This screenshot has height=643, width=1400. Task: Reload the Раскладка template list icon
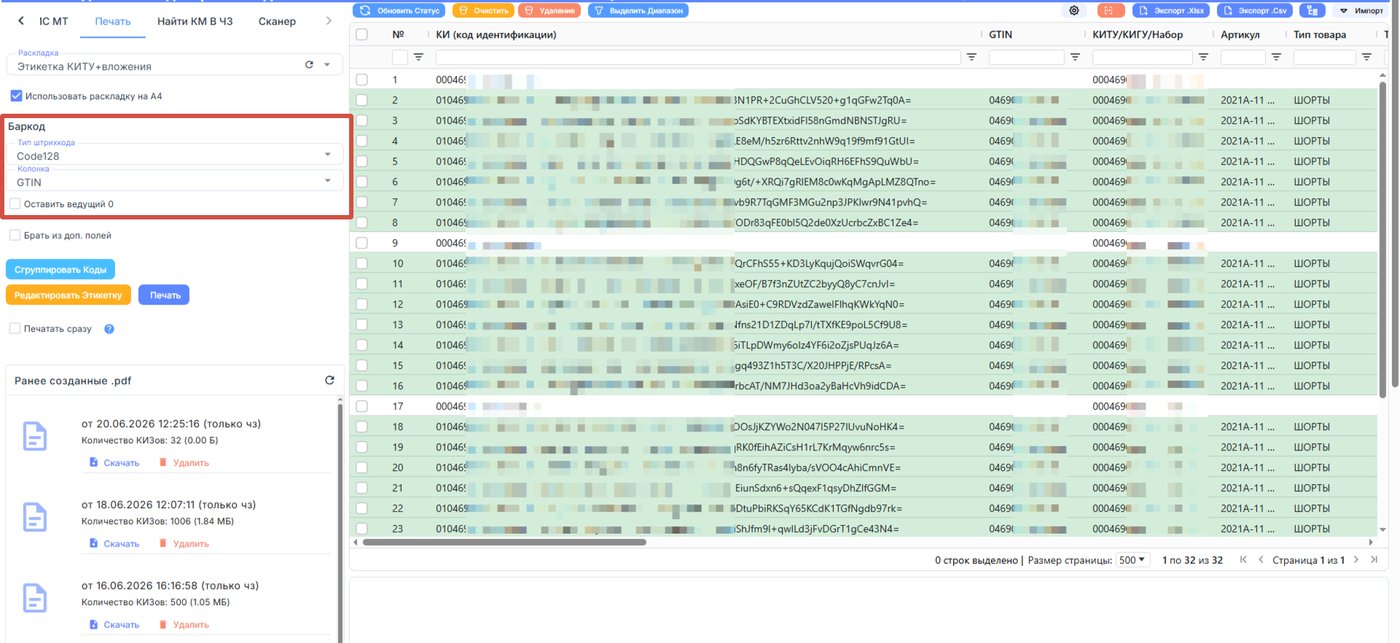[309, 65]
